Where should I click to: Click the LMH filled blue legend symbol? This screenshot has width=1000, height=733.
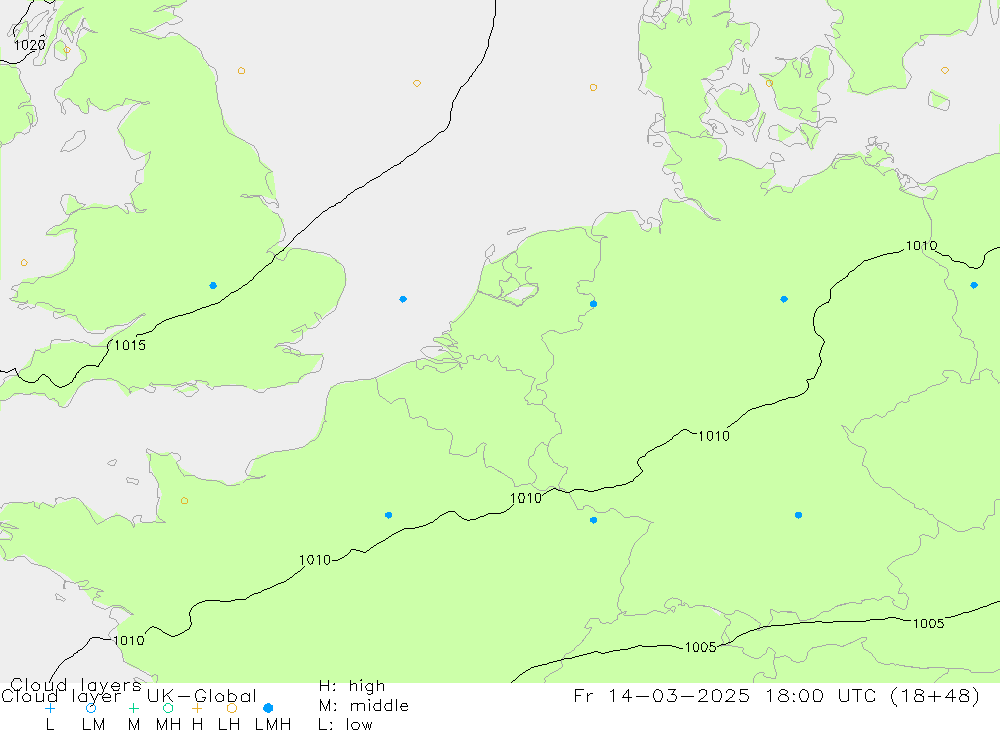268,708
